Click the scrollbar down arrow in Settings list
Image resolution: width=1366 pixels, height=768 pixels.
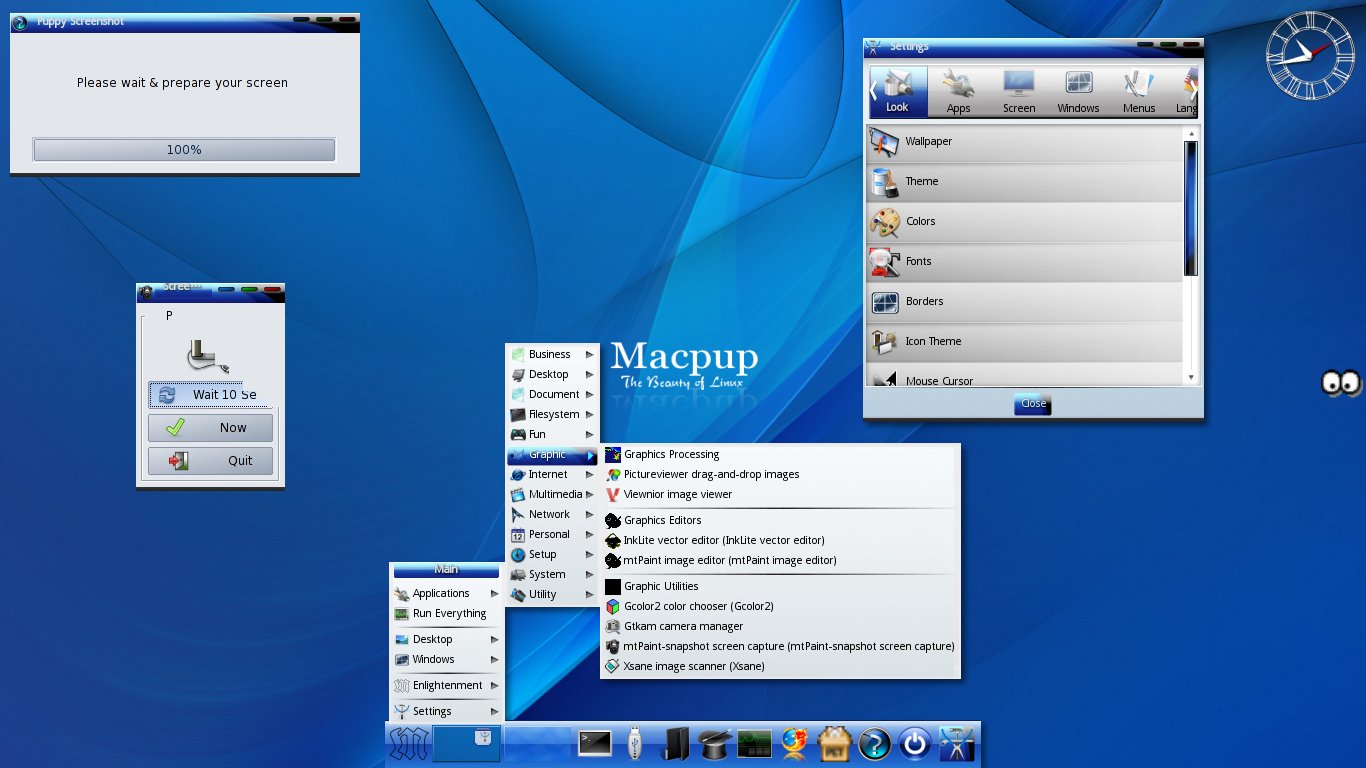coord(1191,377)
